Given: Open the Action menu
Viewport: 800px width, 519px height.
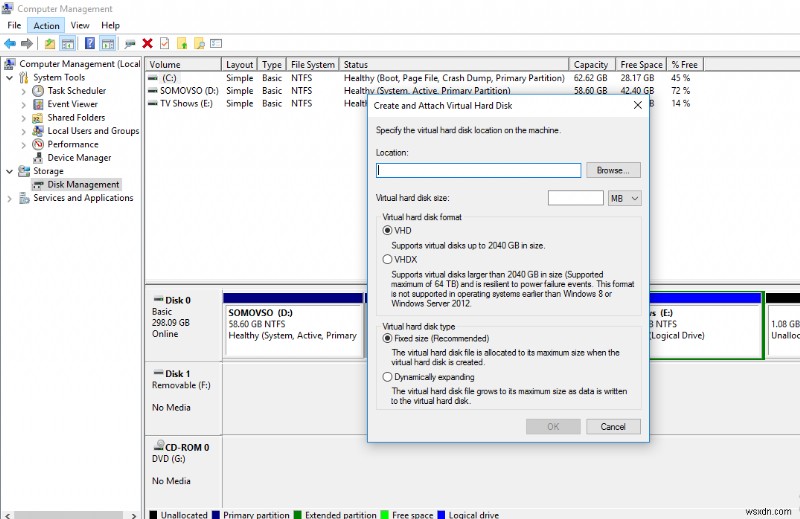Looking at the screenshot, I should click(x=46, y=25).
